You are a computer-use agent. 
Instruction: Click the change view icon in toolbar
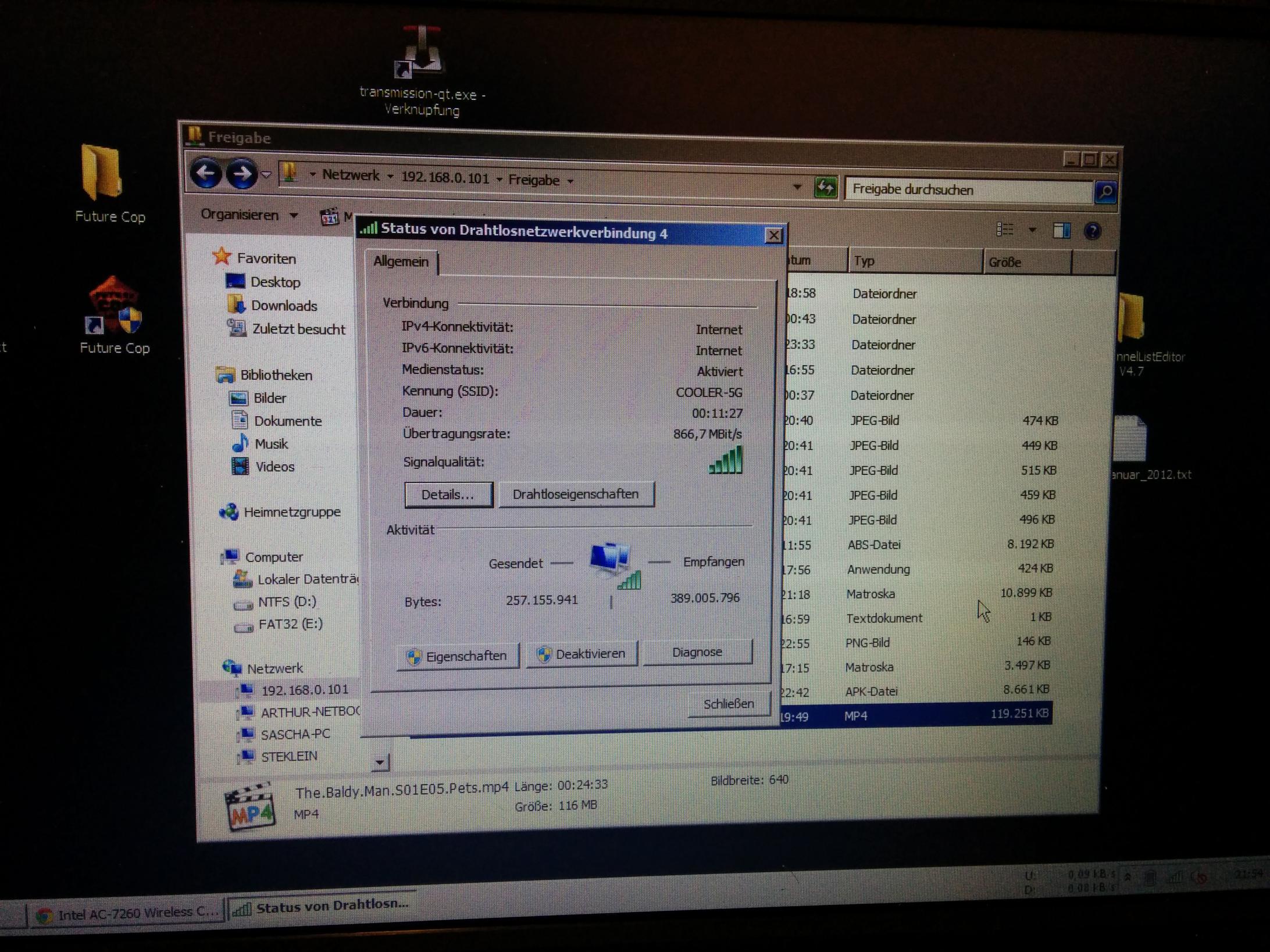tap(1005, 230)
